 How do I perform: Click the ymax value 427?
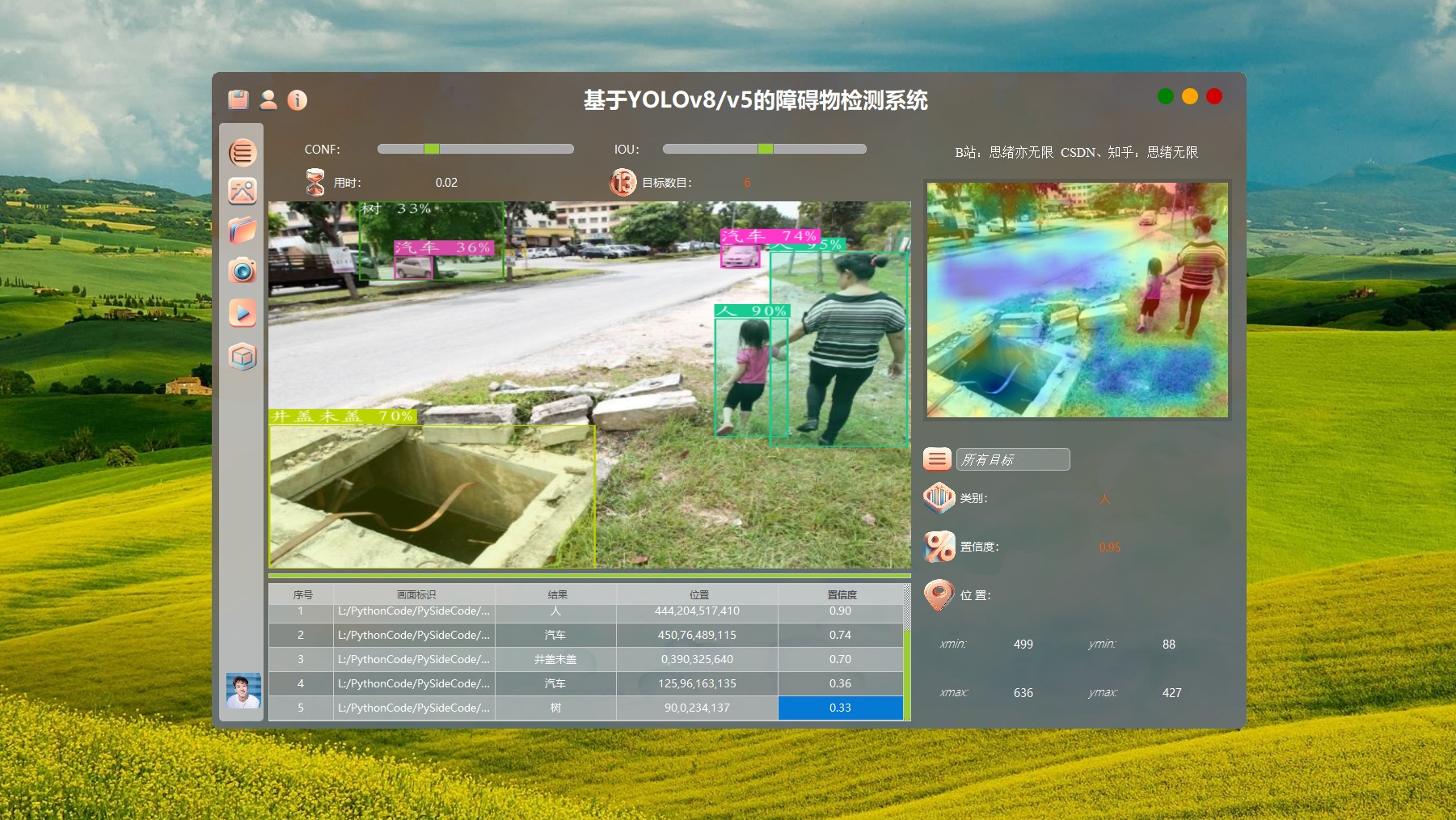click(1172, 693)
